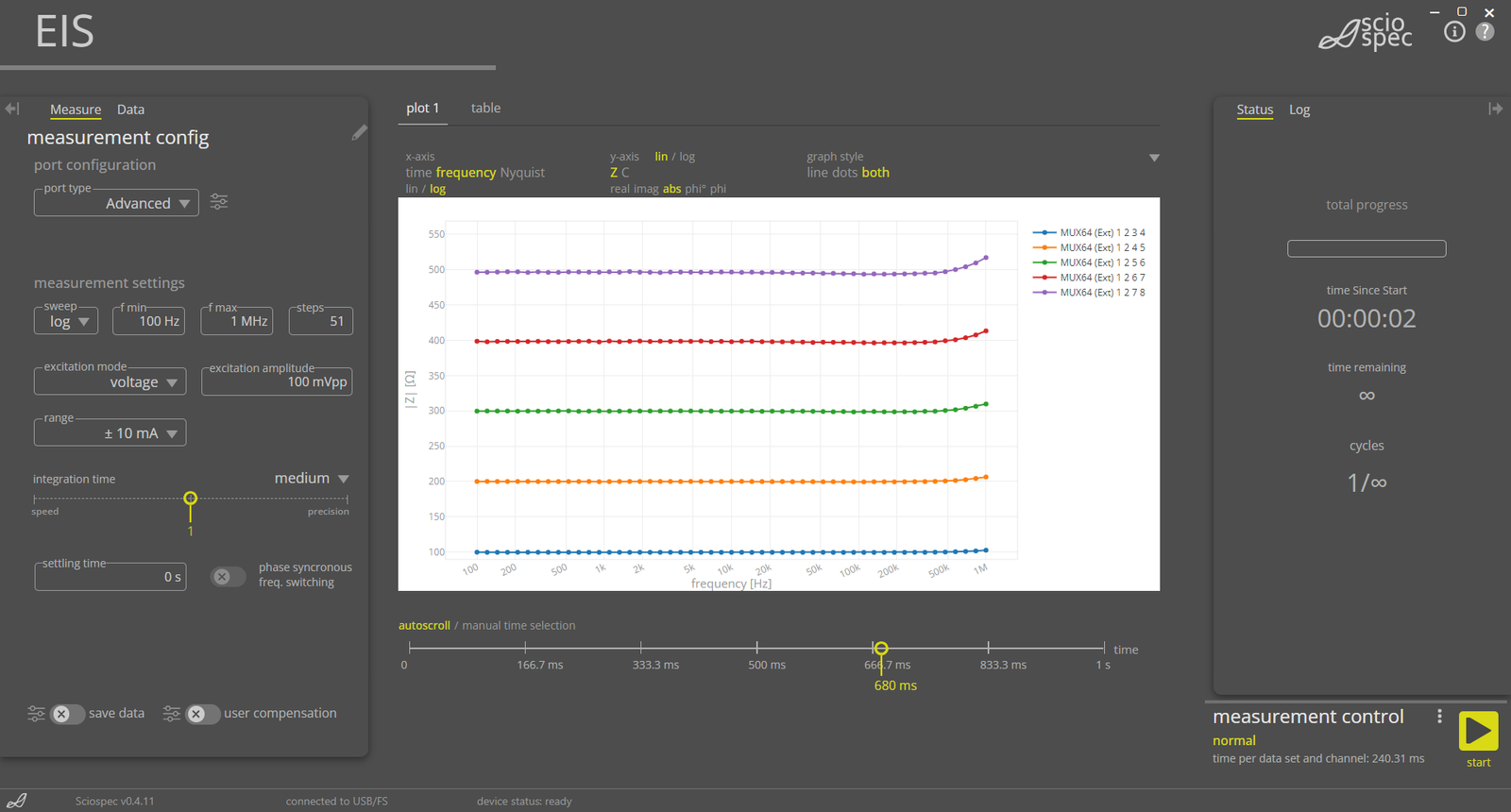Switch to the table tab
1511x812 pixels.
(x=485, y=109)
